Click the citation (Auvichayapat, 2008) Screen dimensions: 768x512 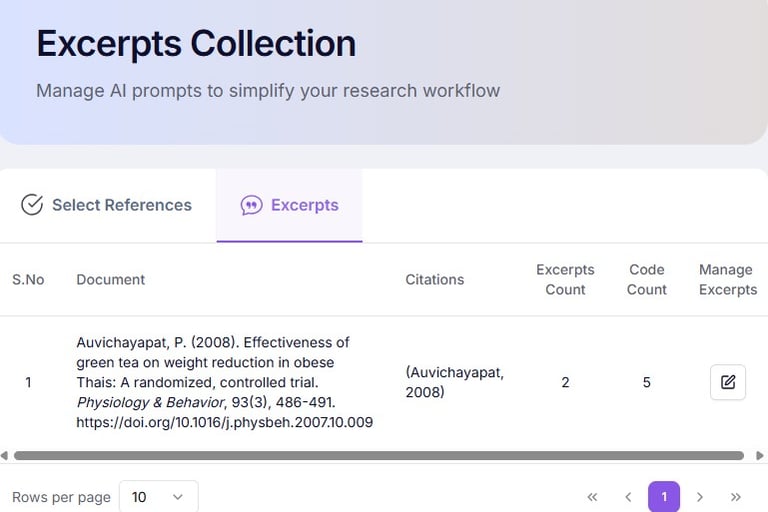[455, 382]
